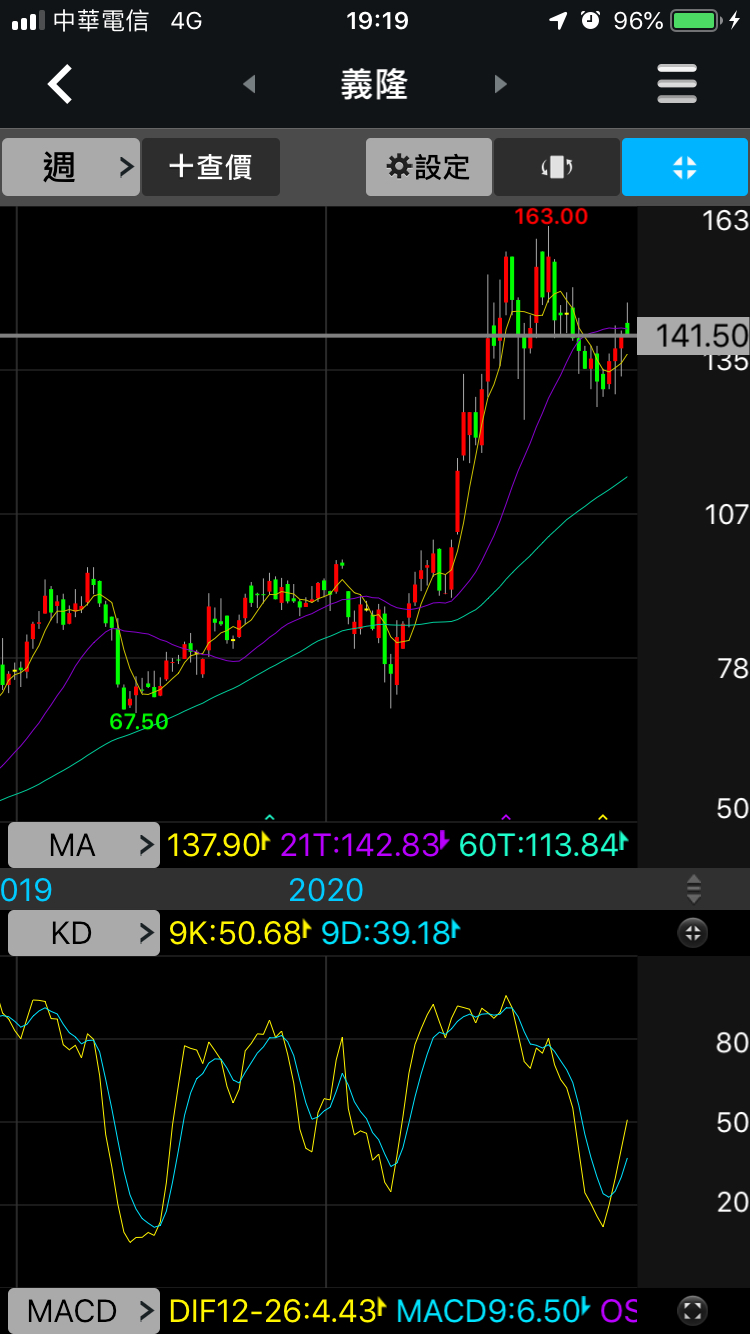Go to next stock with right triangle

point(501,85)
